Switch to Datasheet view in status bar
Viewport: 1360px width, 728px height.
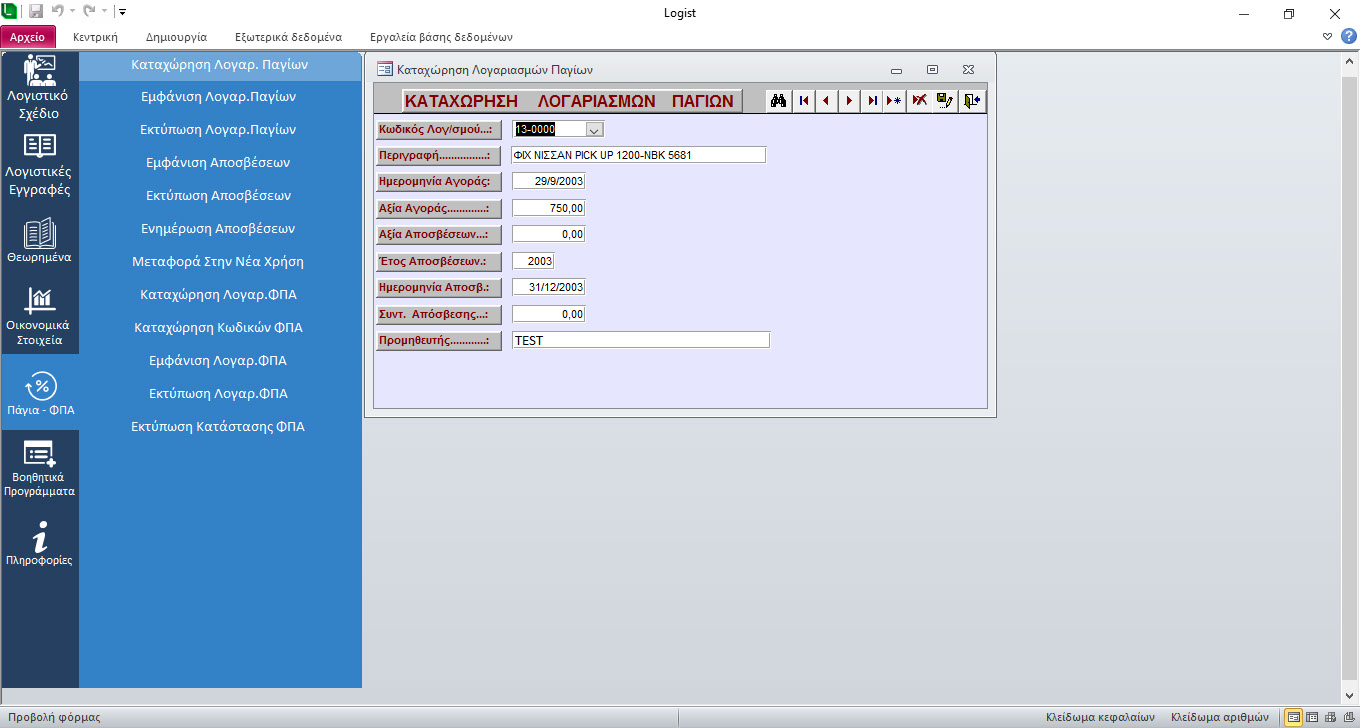(x=1312, y=717)
